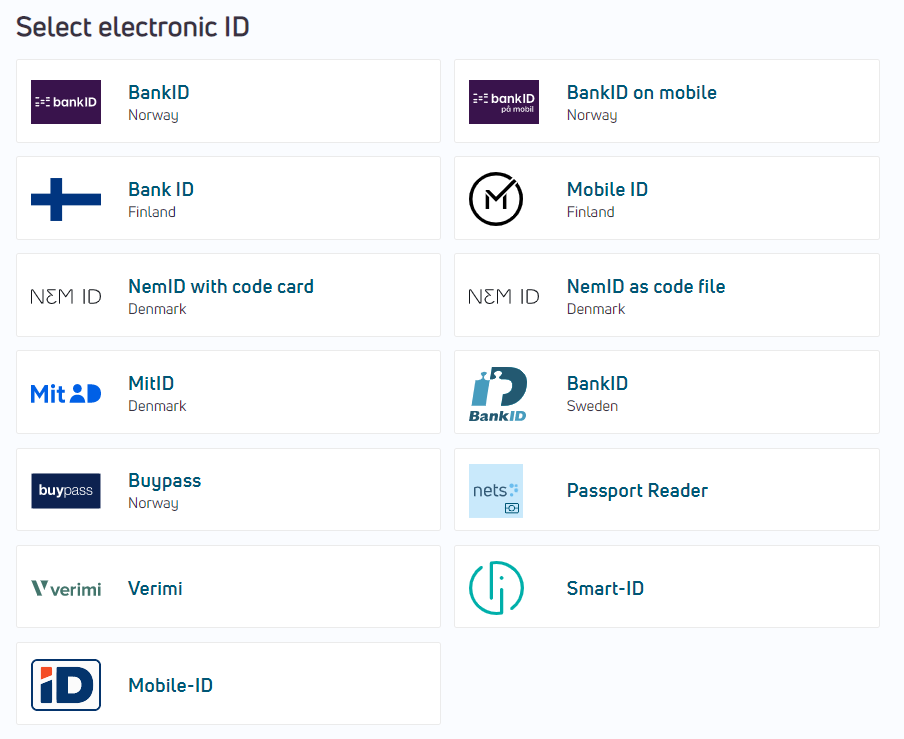Select BankID on mobile
Screen dimensions: 904x739
coord(666,101)
